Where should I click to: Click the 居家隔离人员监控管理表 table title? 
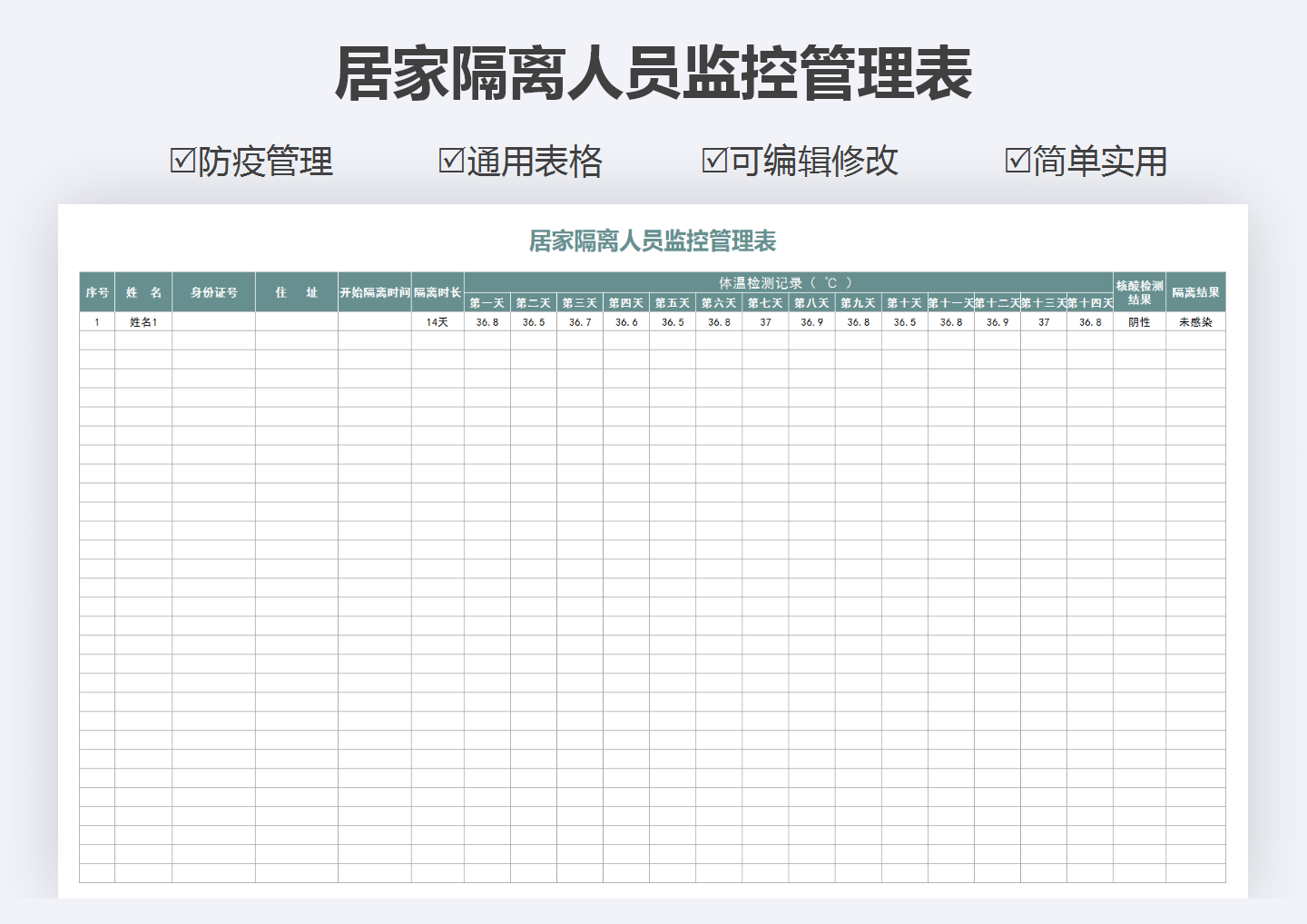click(x=653, y=240)
